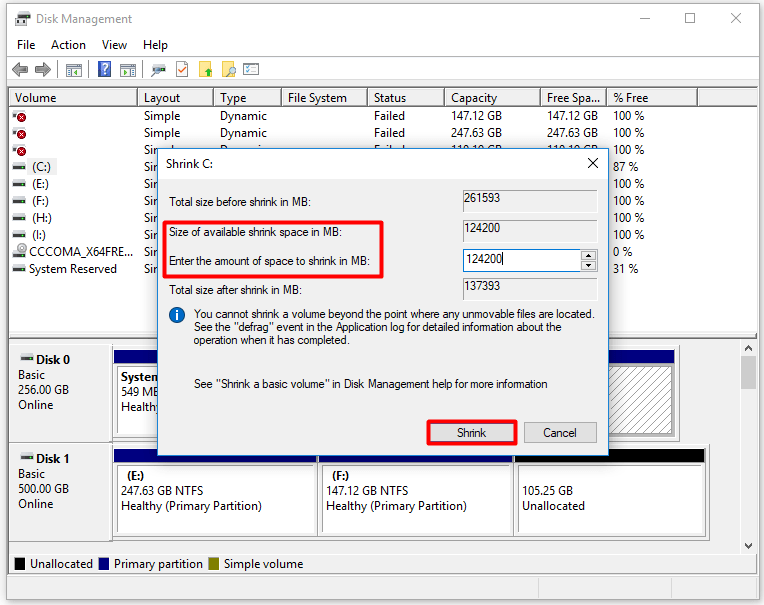Click the checkmark document toolbar icon

182,69
